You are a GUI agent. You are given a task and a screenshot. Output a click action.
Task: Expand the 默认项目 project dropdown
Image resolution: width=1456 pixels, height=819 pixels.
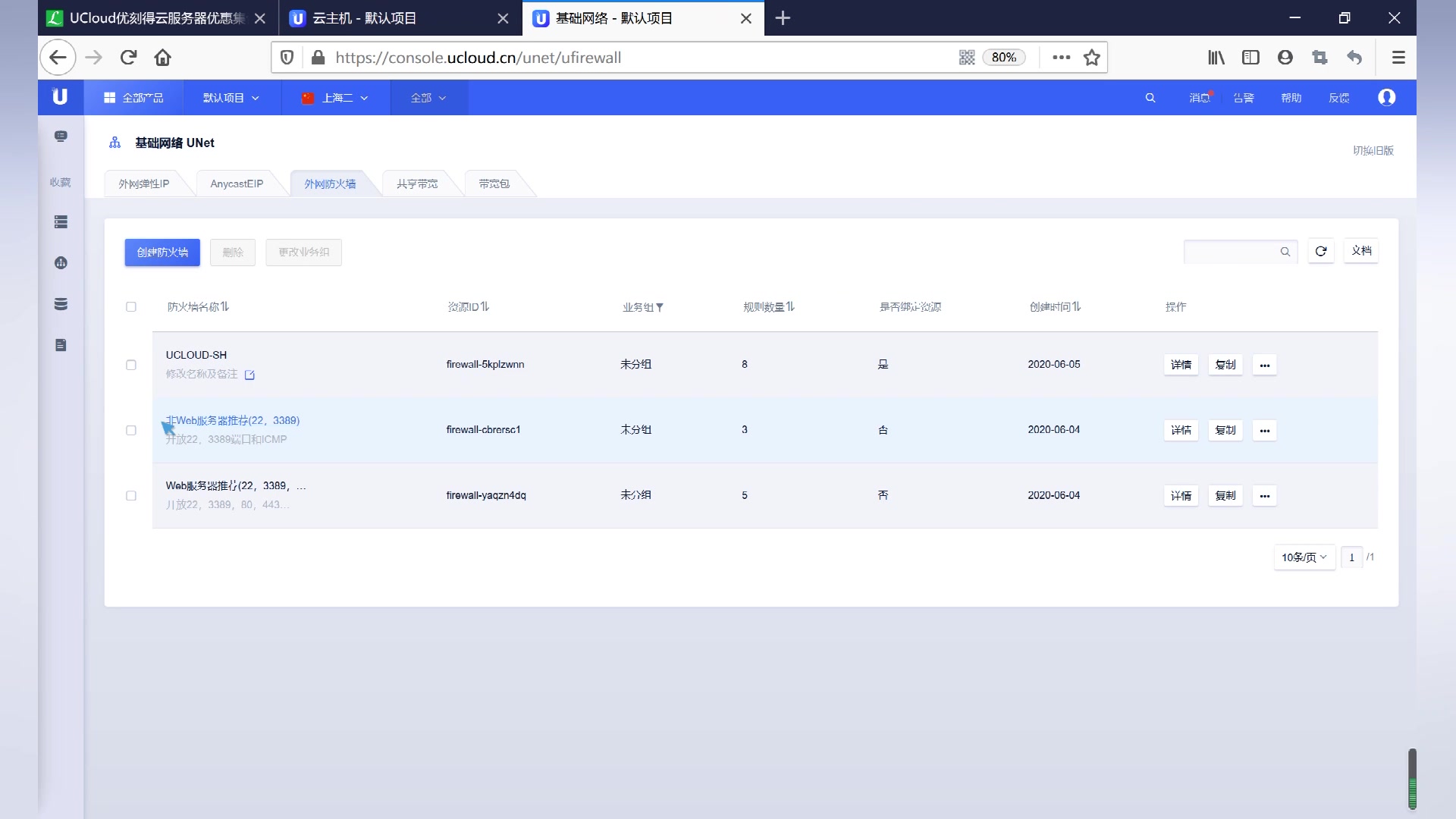click(231, 98)
